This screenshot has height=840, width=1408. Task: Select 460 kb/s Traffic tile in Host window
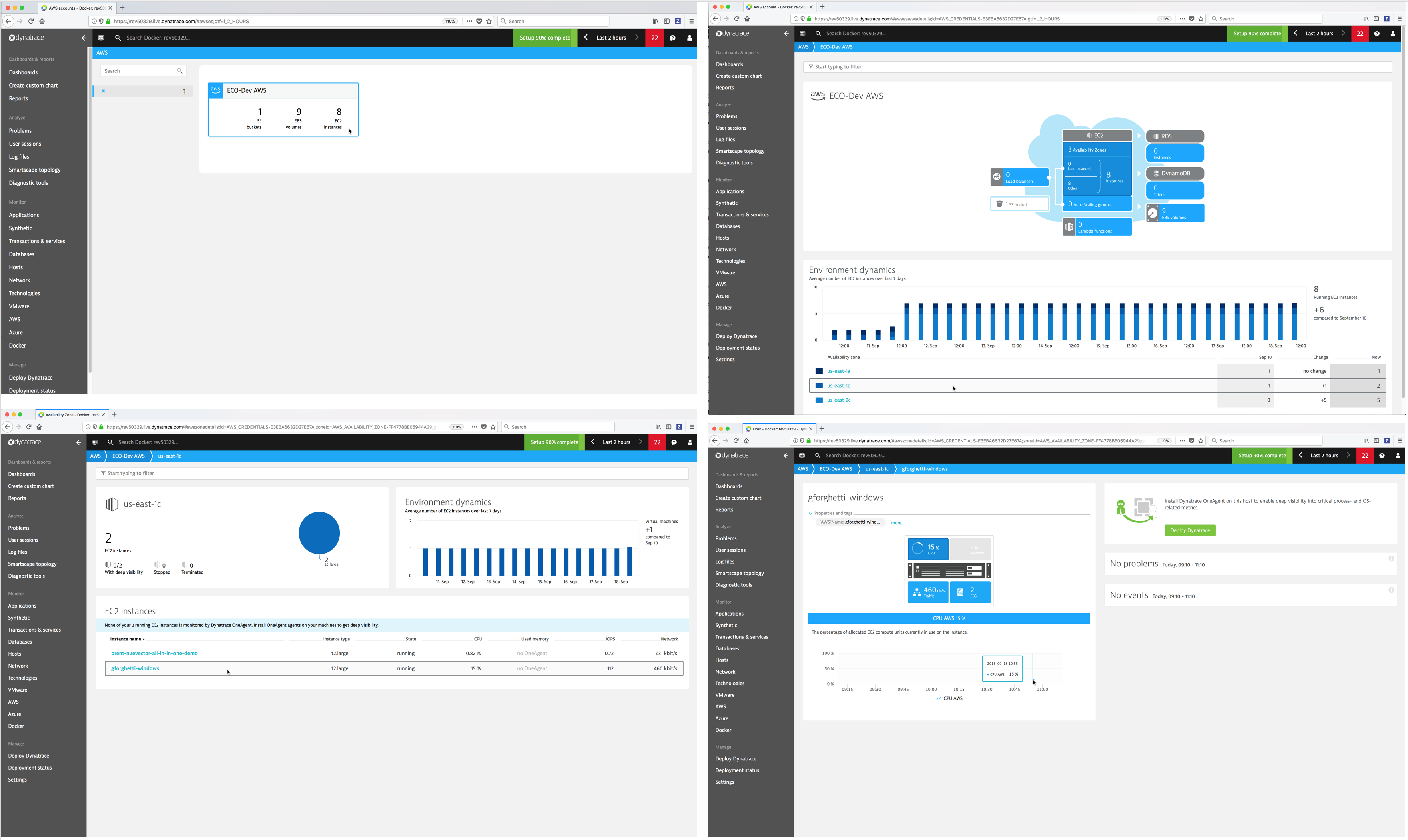tap(928, 592)
